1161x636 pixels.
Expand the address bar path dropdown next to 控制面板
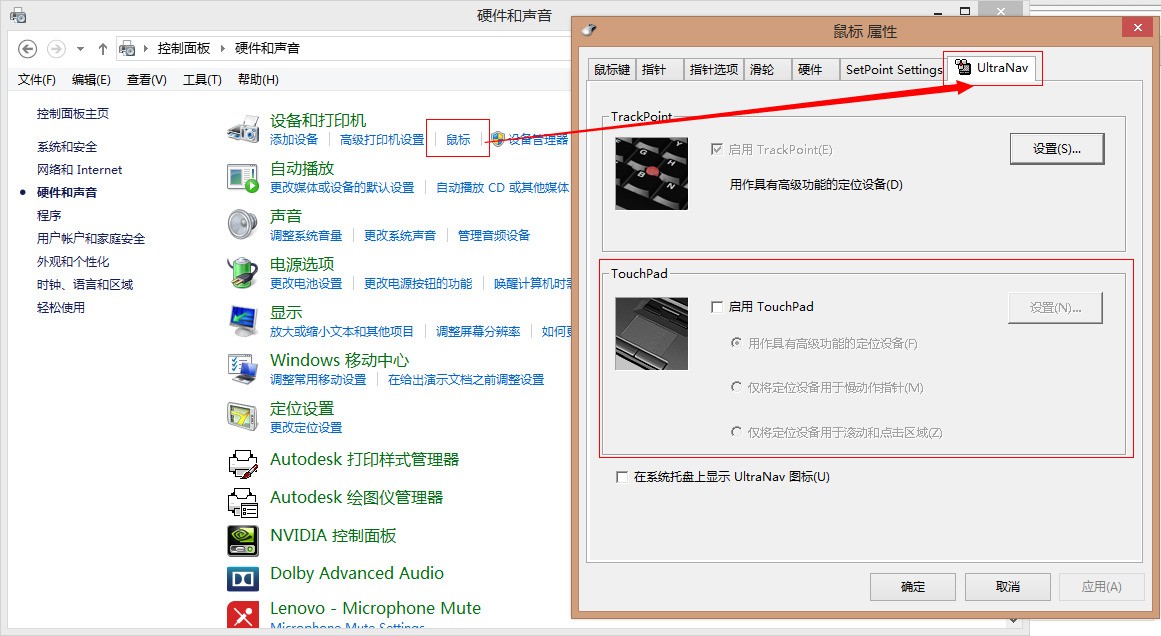click(222, 48)
